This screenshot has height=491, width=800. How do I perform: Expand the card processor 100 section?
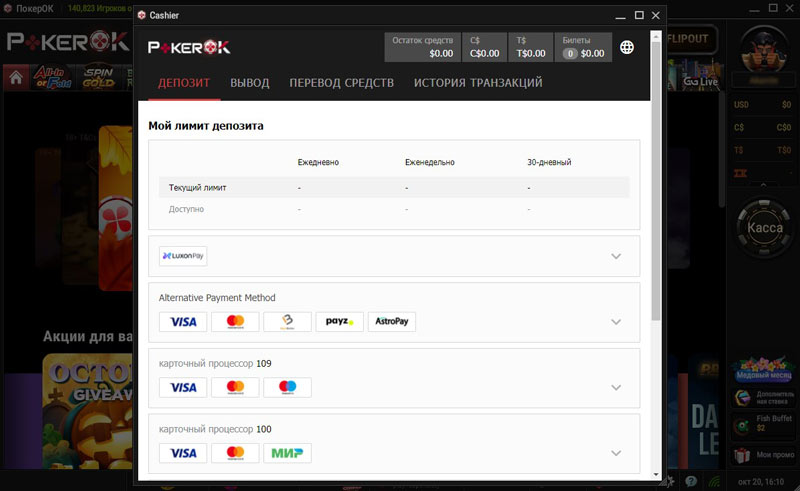pyautogui.click(x=616, y=453)
